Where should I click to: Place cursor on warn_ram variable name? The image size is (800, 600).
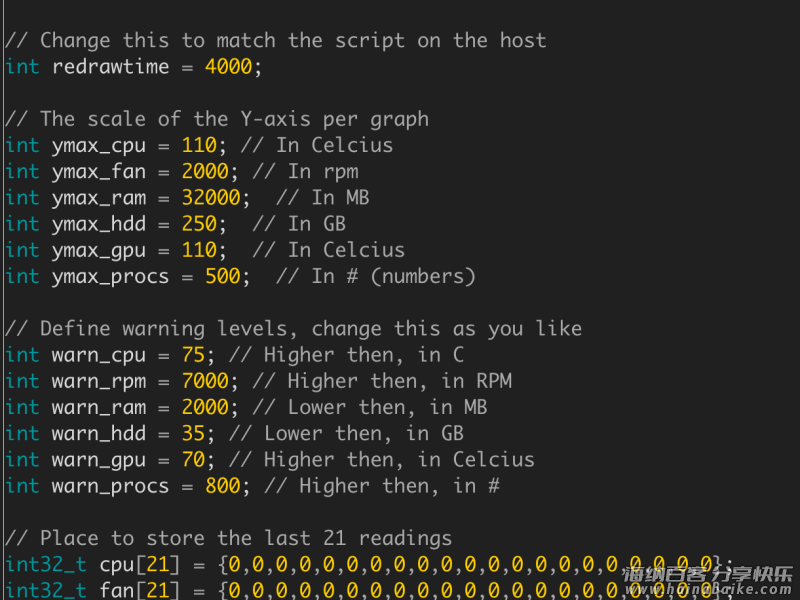(x=98, y=407)
